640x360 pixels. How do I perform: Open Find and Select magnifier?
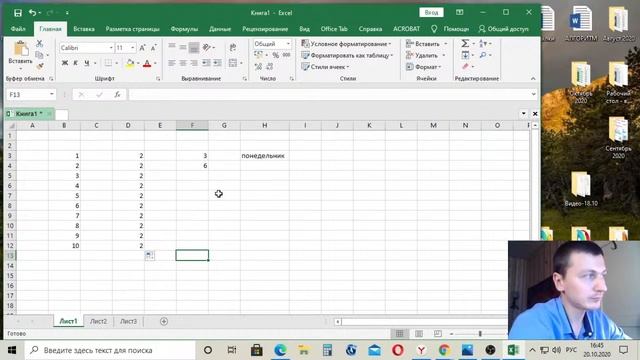click(x=483, y=55)
